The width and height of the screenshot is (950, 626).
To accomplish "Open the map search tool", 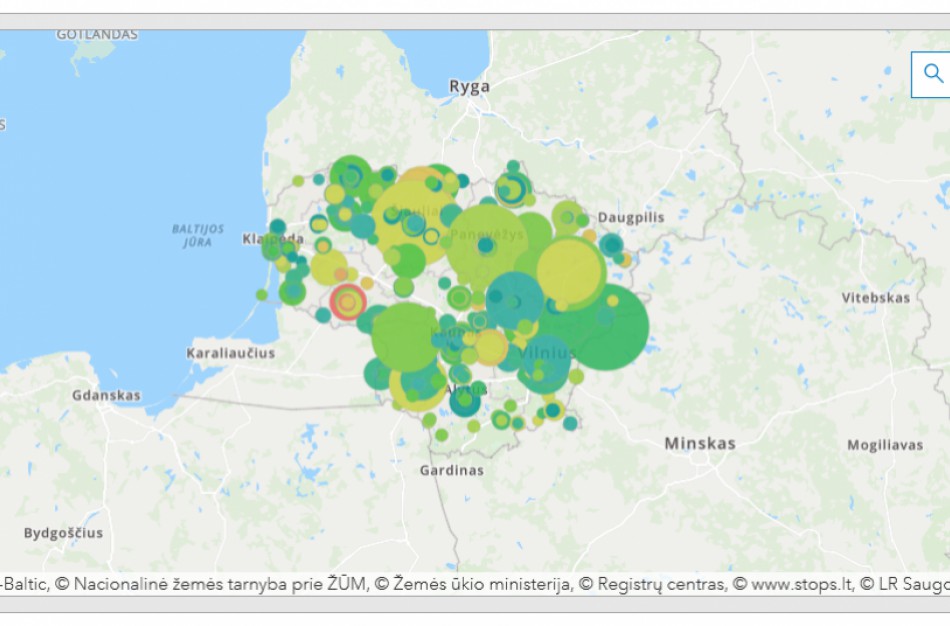I will coord(933,72).
